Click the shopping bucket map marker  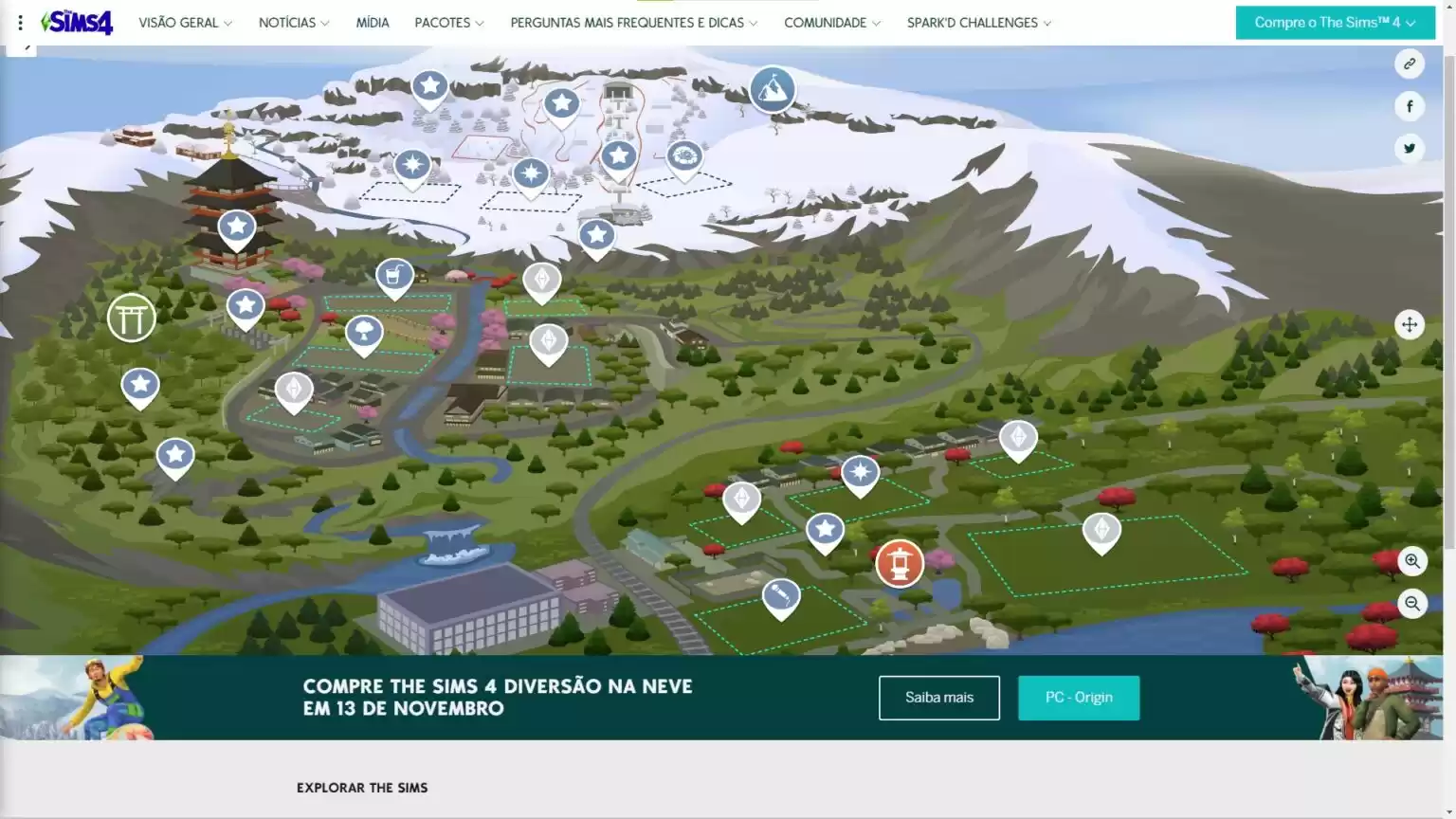[394, 276]
